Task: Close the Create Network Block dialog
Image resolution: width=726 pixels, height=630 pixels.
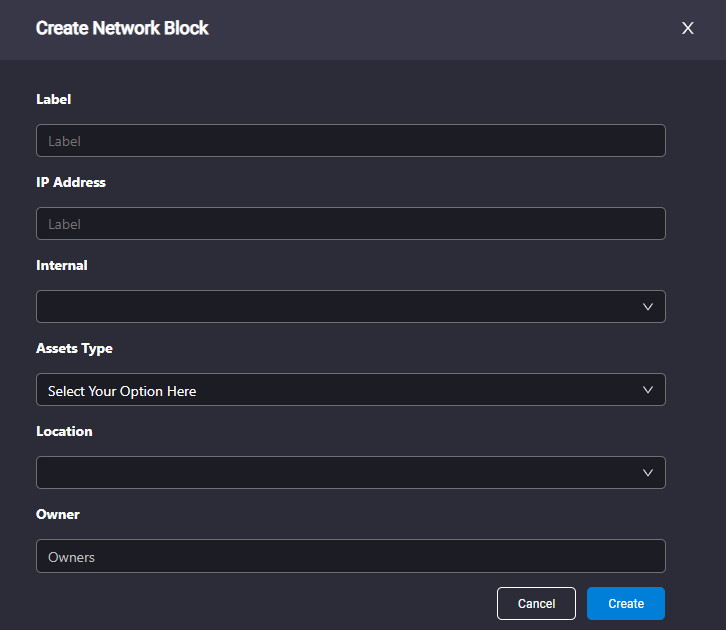Action: 688,28
